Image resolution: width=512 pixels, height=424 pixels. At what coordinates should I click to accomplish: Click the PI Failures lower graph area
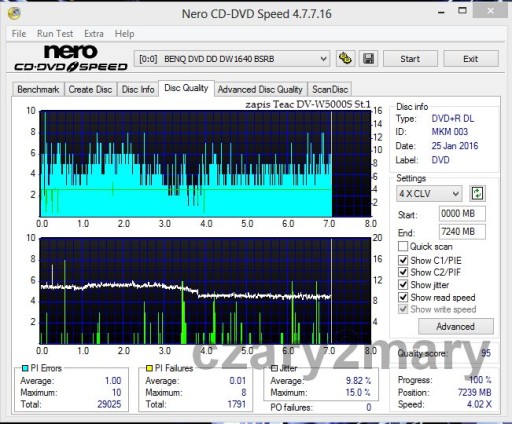pyautogui.click(x=205, y=291)
